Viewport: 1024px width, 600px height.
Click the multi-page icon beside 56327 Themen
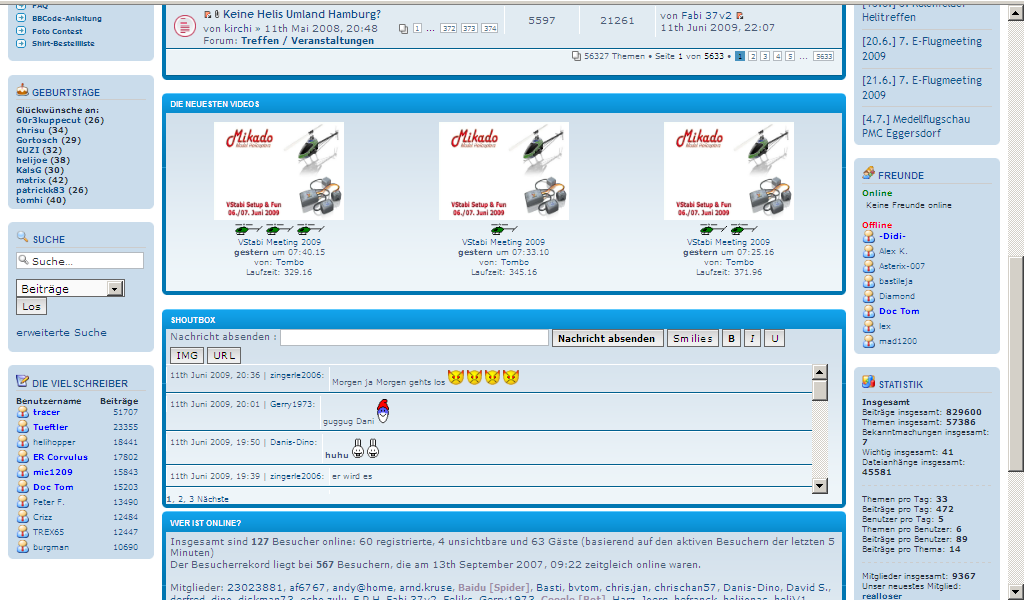(x=576, y=56)
